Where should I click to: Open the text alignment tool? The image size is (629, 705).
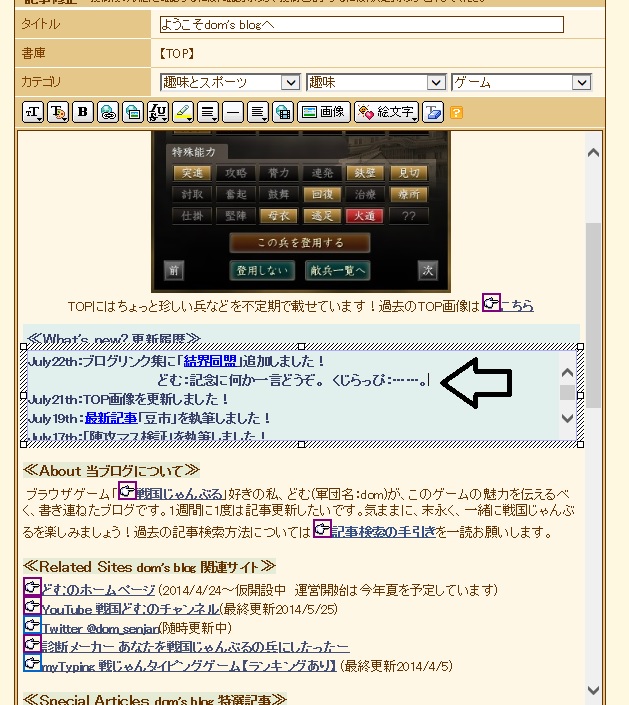pos(208,112)
